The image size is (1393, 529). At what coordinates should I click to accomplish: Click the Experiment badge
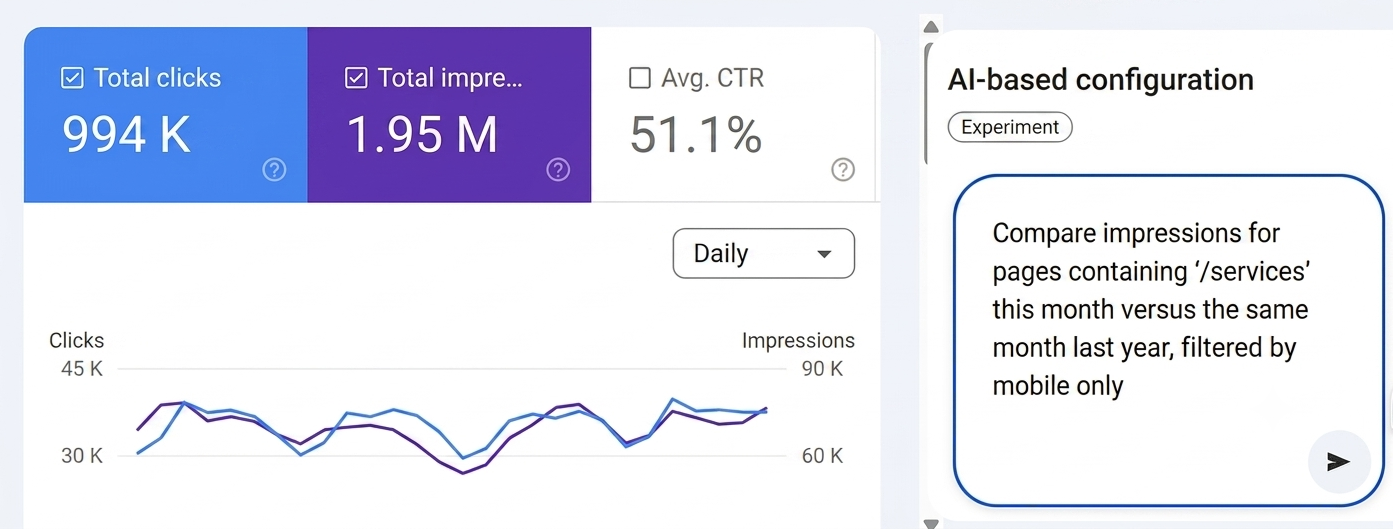click(x=1010, y=127)
